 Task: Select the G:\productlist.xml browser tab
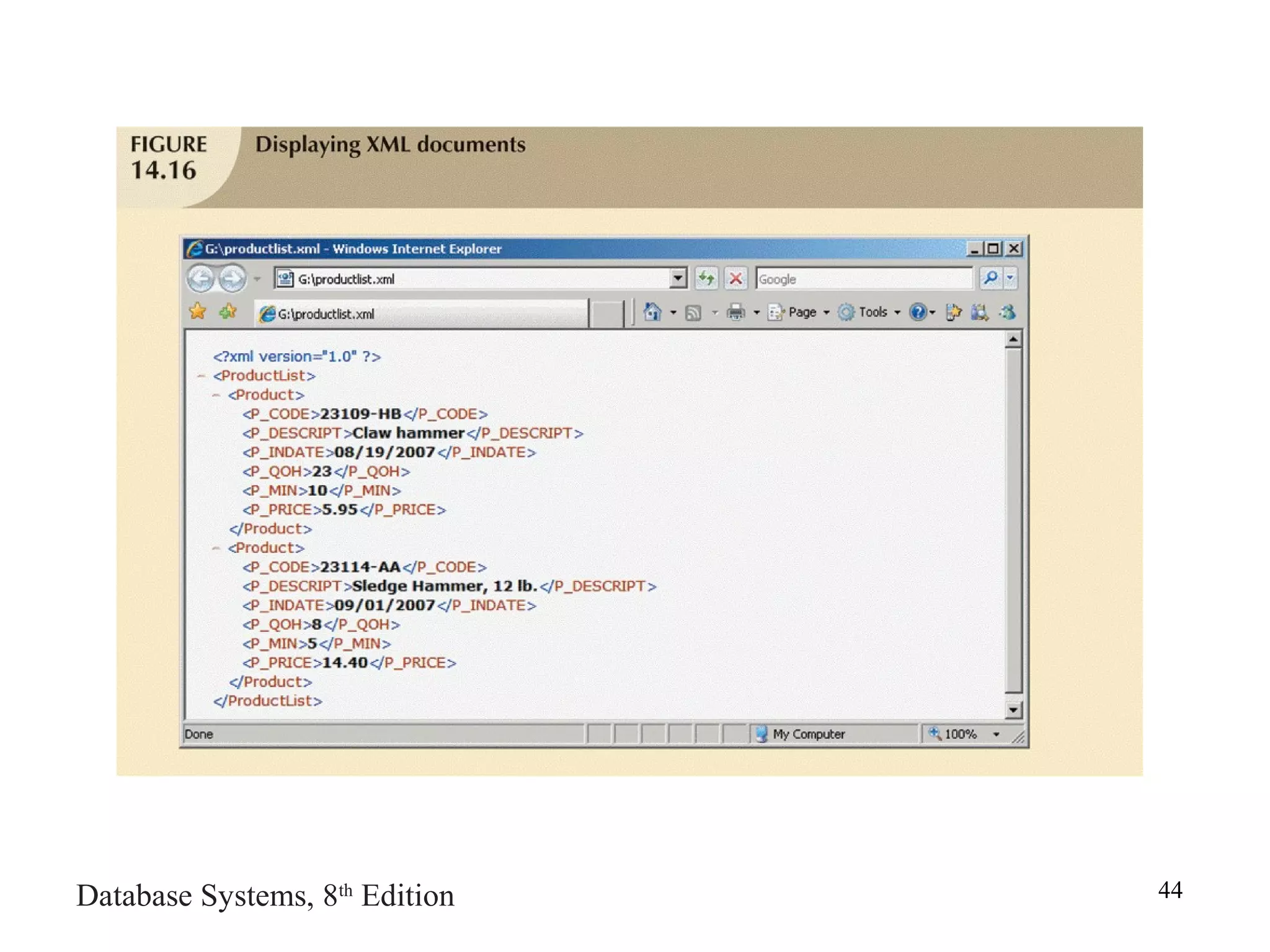pos(421,314)
